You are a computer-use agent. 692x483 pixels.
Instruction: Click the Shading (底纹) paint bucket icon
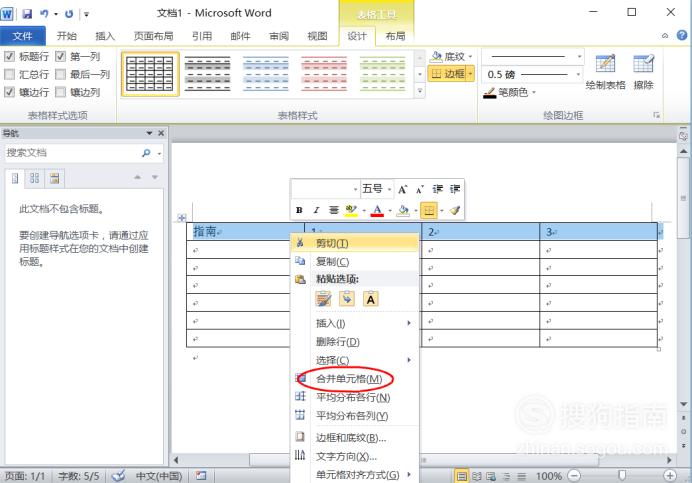[436, 57]
